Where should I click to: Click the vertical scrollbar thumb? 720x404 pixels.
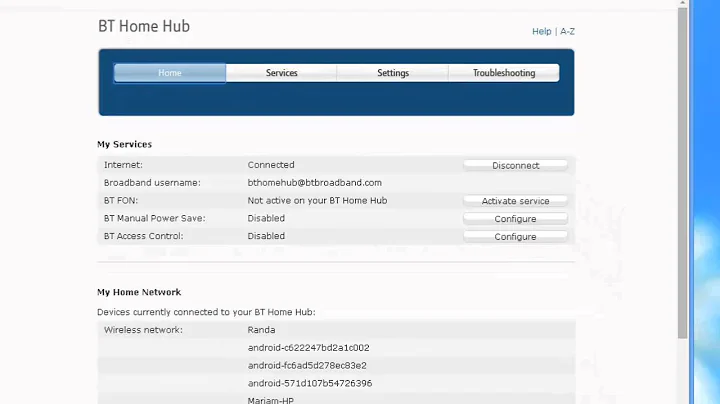682,174
